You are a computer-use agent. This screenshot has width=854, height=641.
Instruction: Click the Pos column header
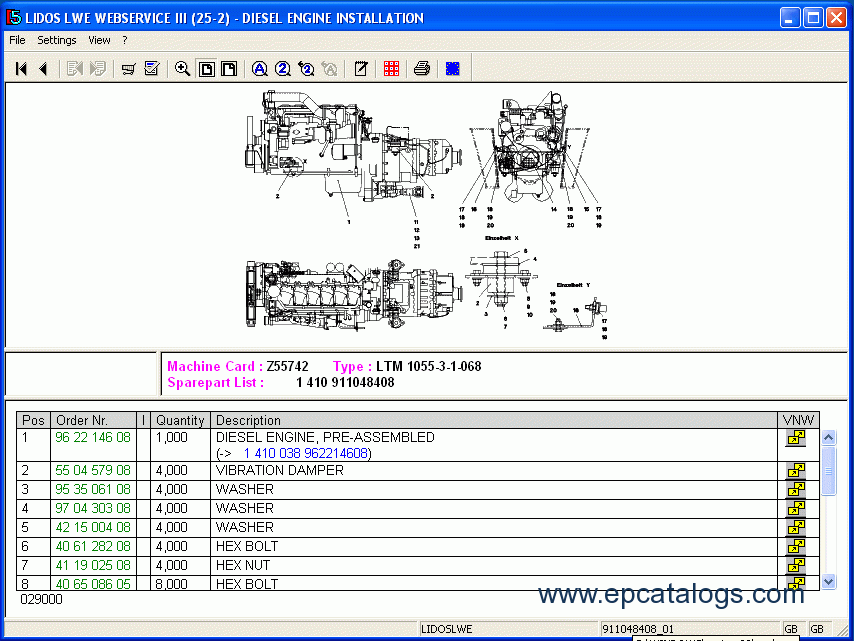click(33, 420)
